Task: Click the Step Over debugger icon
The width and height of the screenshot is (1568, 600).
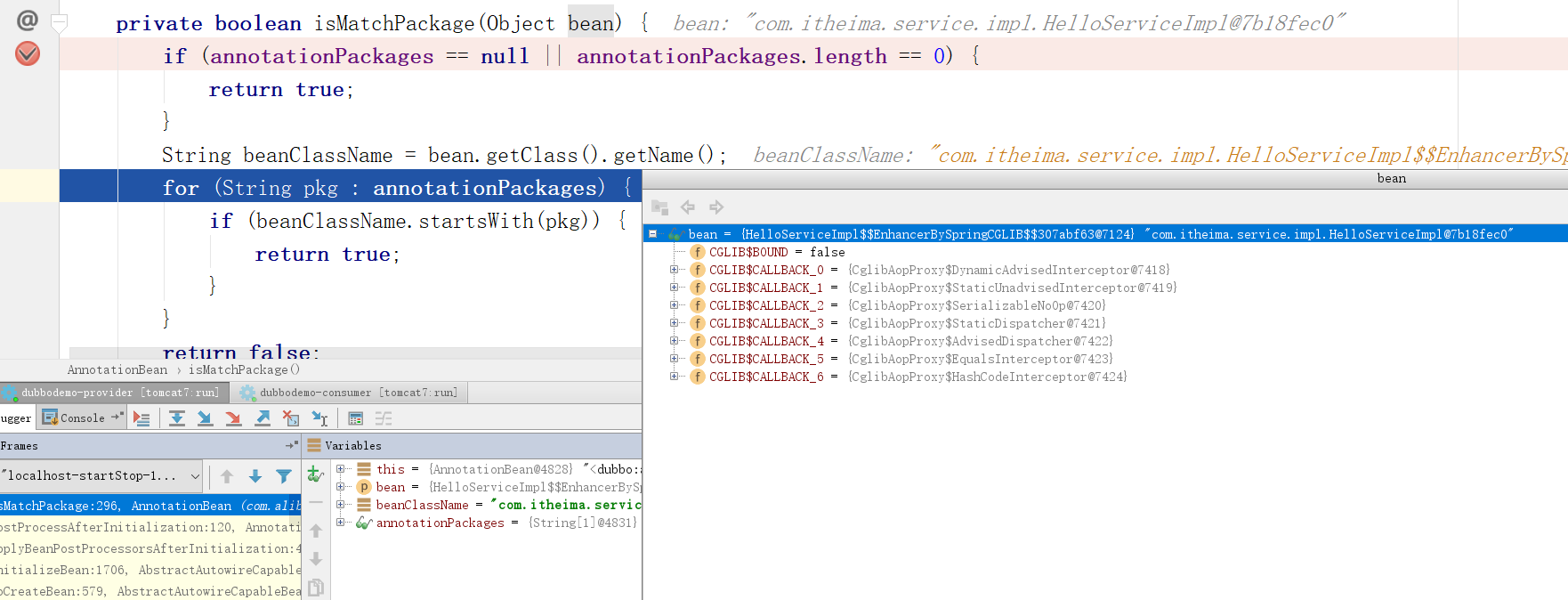Action: pyautogui.click(x=177, y=418)
